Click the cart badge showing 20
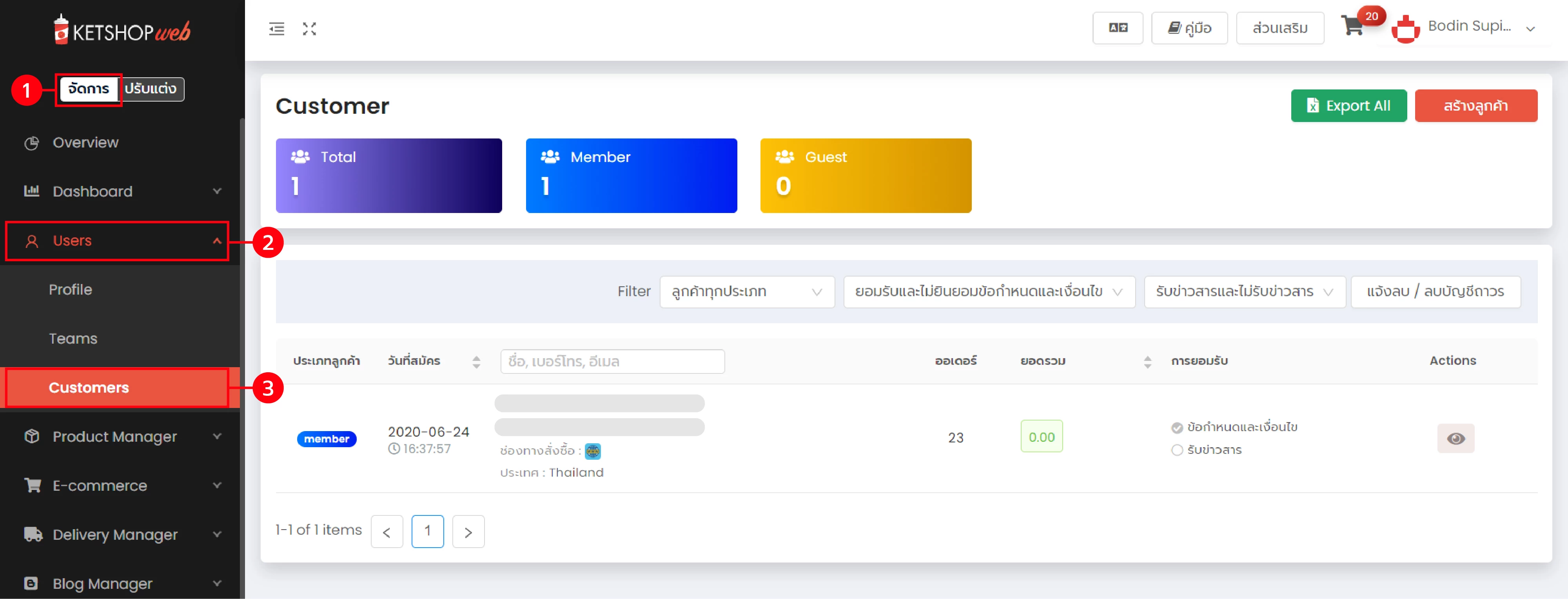 (1371, 16)
